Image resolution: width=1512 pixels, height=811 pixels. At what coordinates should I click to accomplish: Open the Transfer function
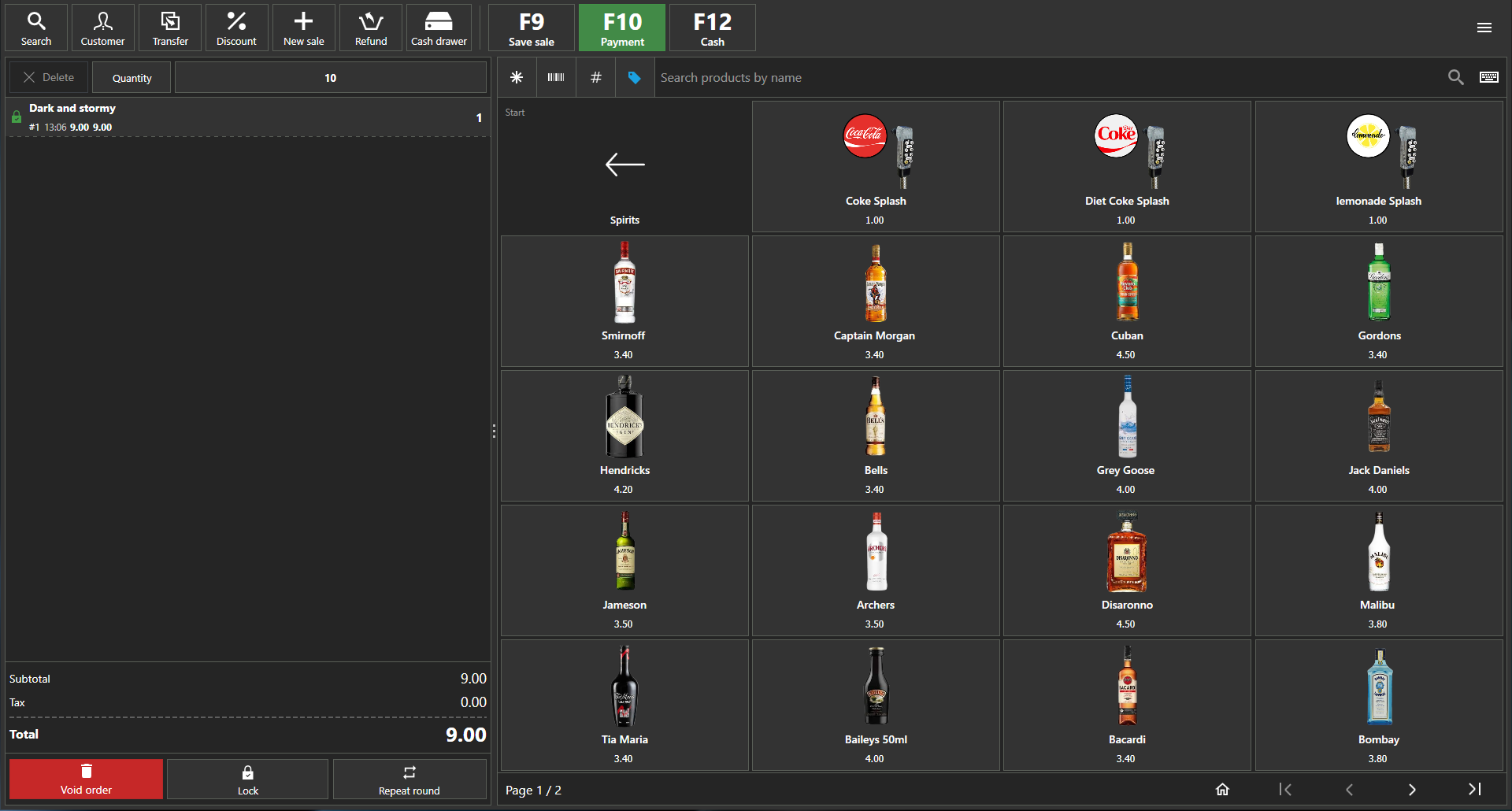[170, 28]
